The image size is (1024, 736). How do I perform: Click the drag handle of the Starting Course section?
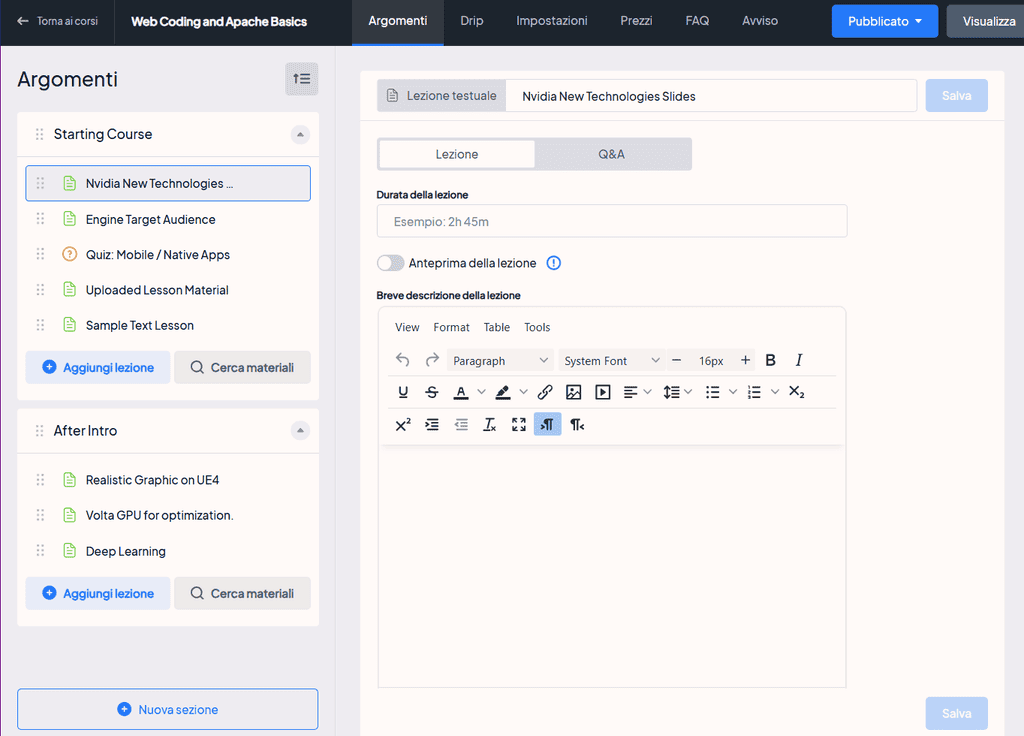pos(39,134)
